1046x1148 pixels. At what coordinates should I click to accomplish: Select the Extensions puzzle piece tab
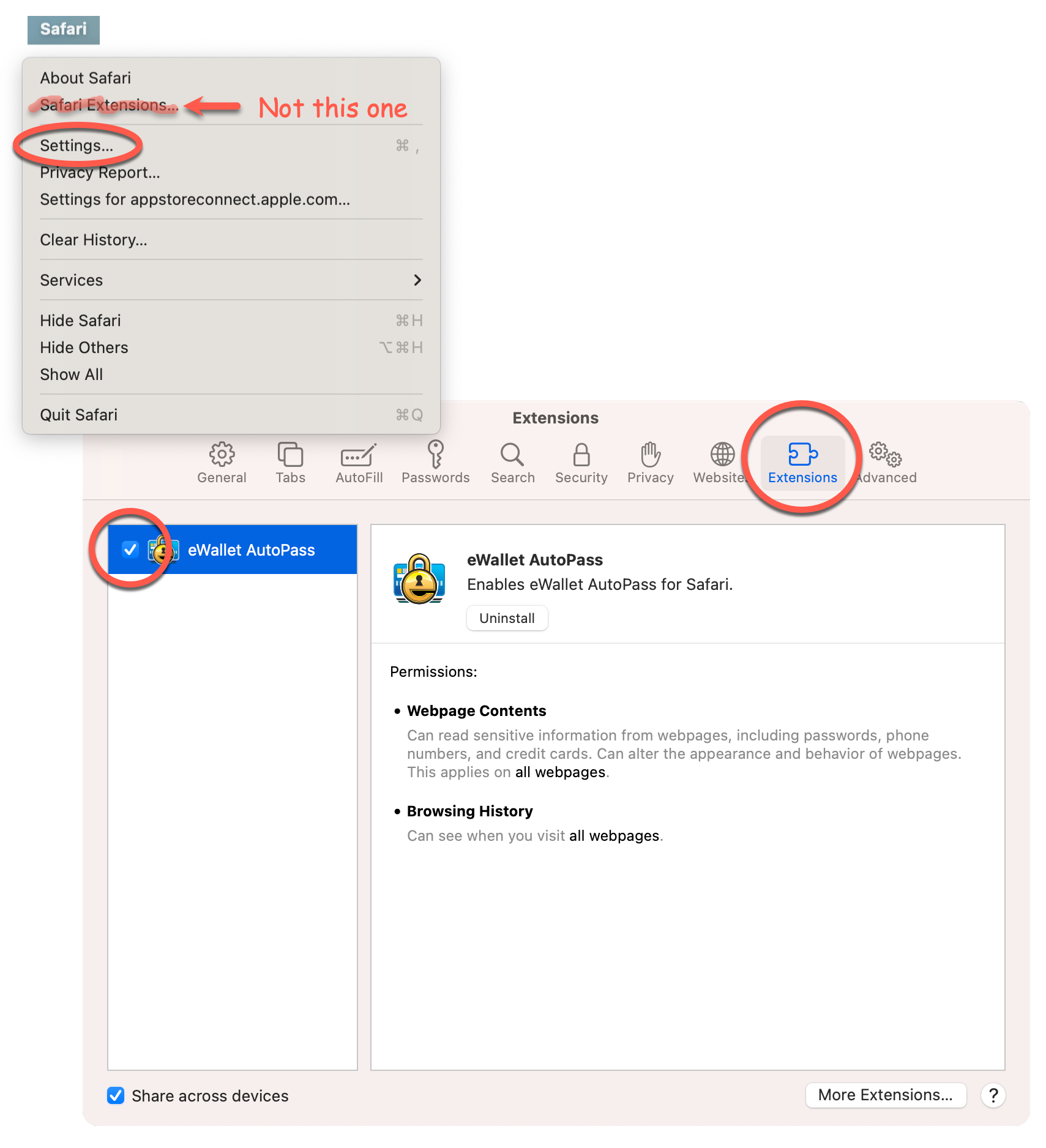point(802,463)
